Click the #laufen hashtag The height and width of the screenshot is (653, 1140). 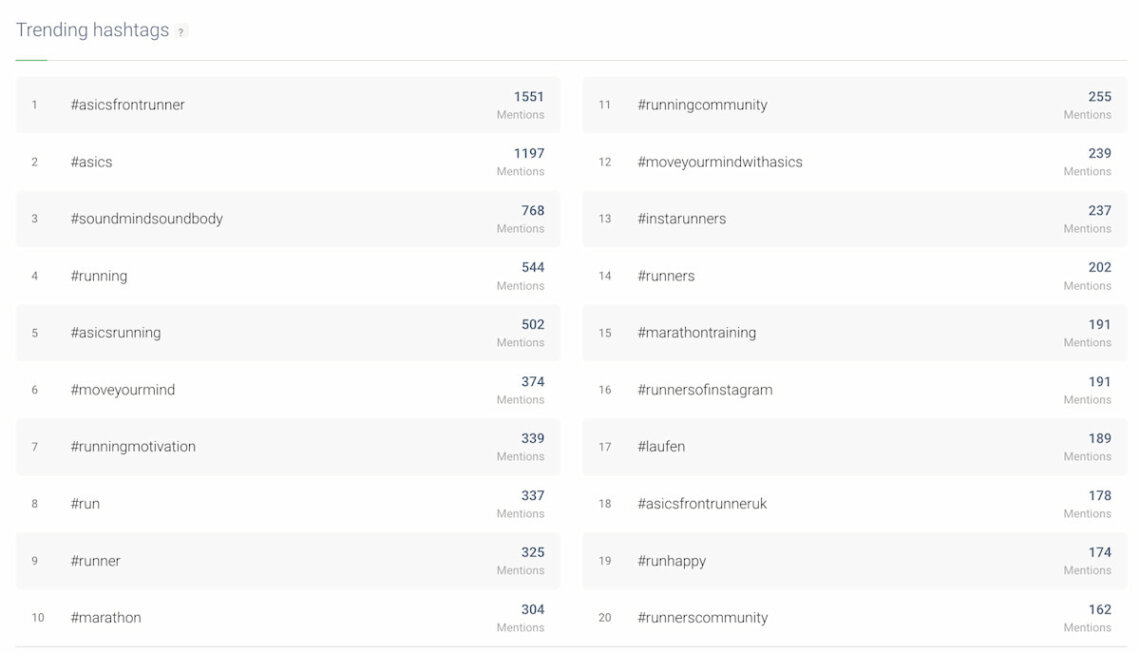pos(661,446)
